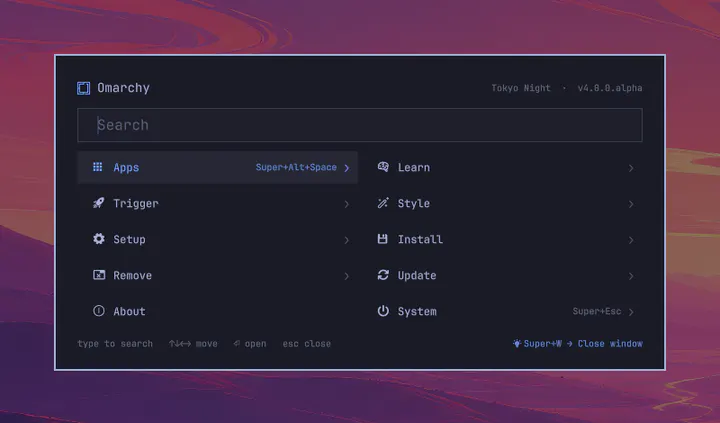Click the Setup gear icon

click(99, 239)
